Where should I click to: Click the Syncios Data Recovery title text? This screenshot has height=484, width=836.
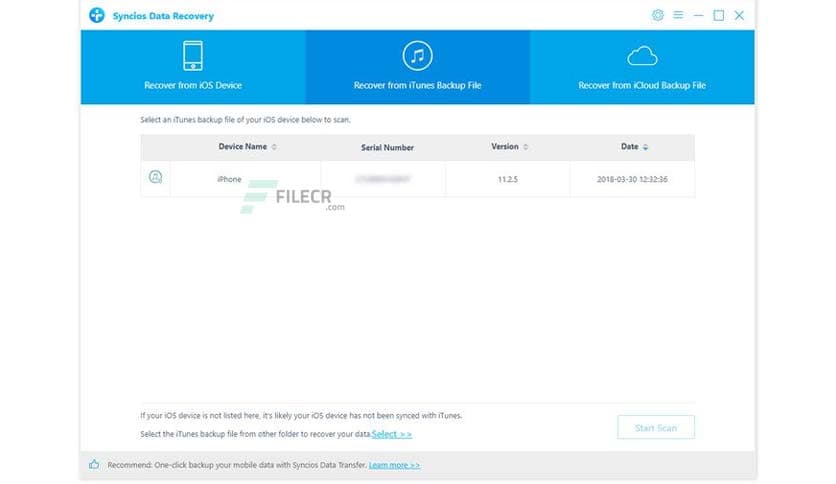[x=163, y=16]
